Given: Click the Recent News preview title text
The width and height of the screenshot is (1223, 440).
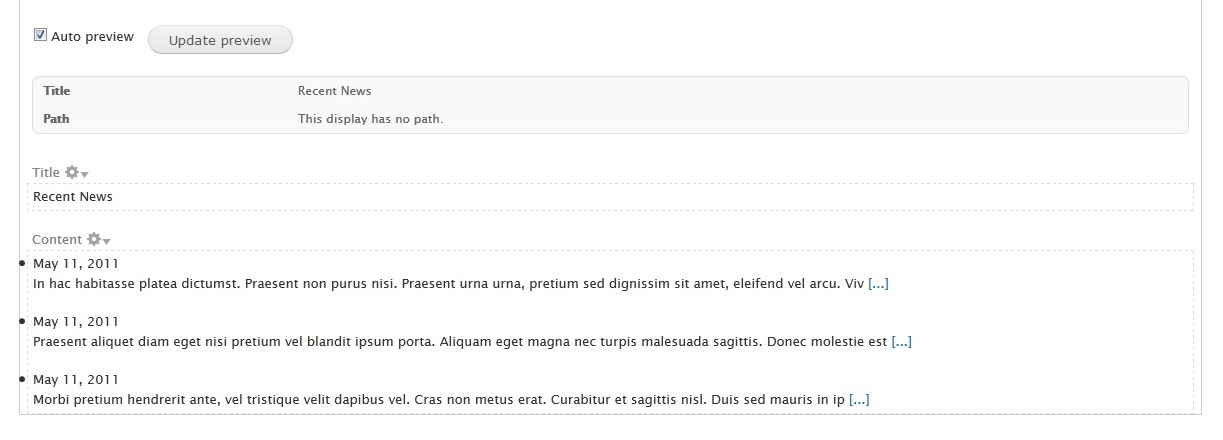Looking at the screenshot, I should [x=73, y=197].
